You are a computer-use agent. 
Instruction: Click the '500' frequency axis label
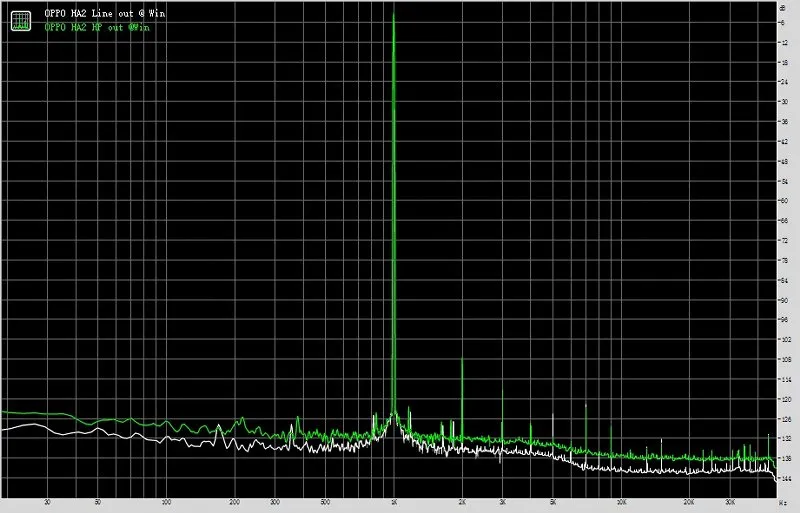pos(325,502)
